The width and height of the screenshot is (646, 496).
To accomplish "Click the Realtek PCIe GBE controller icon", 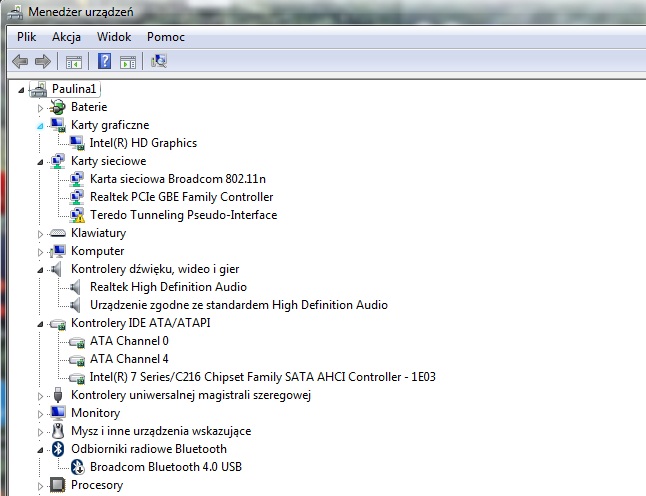I will click(x=77, y=197).
